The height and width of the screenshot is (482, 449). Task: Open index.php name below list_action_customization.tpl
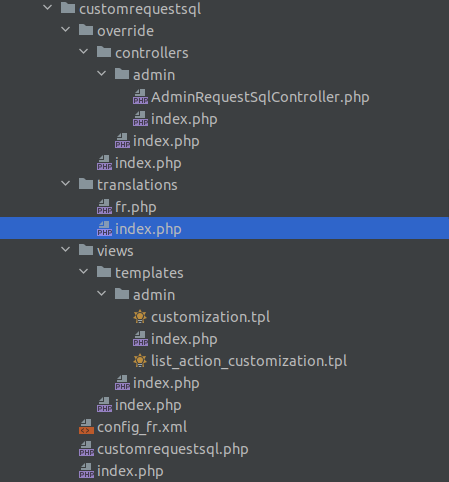pos(166,383)
